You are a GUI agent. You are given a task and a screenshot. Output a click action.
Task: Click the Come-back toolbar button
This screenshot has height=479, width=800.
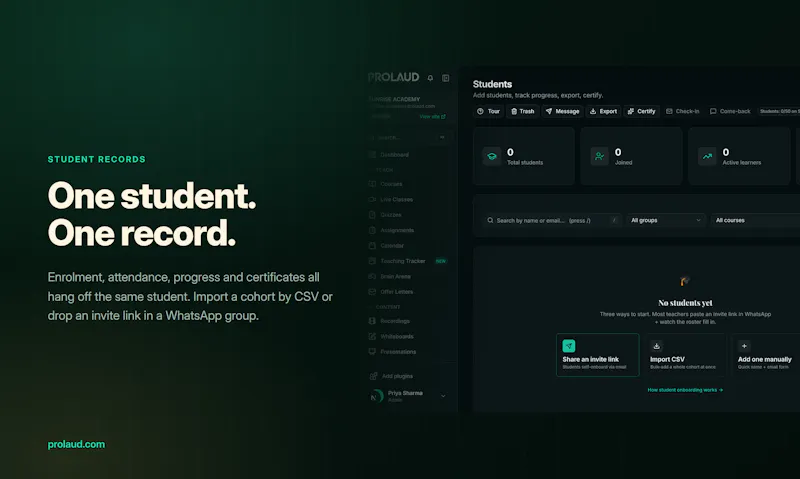pyautogui.click(x=730, y=111)
